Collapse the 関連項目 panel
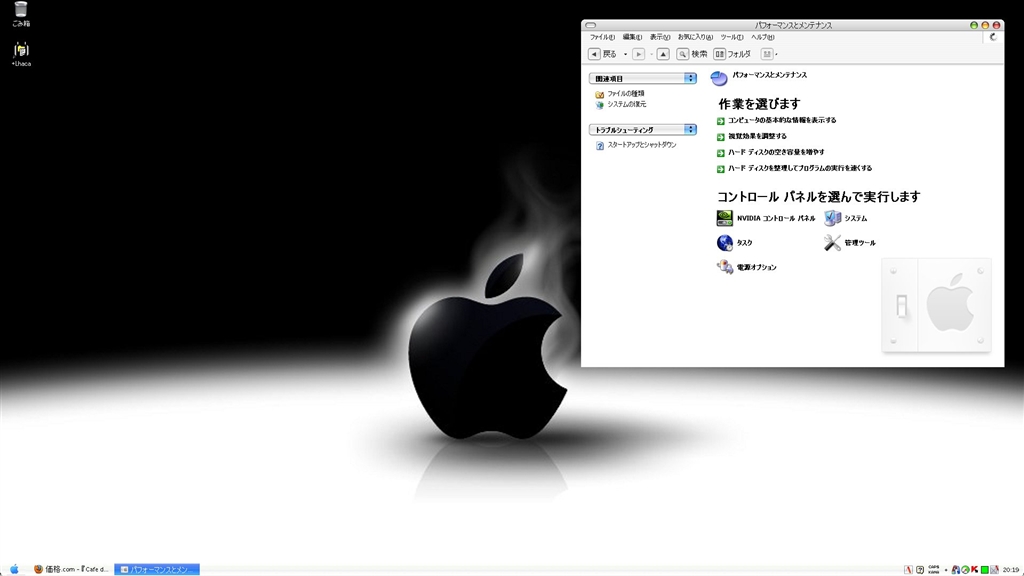Image resolution: width=1024 pixels, height=576 pixels. point(690,78)
